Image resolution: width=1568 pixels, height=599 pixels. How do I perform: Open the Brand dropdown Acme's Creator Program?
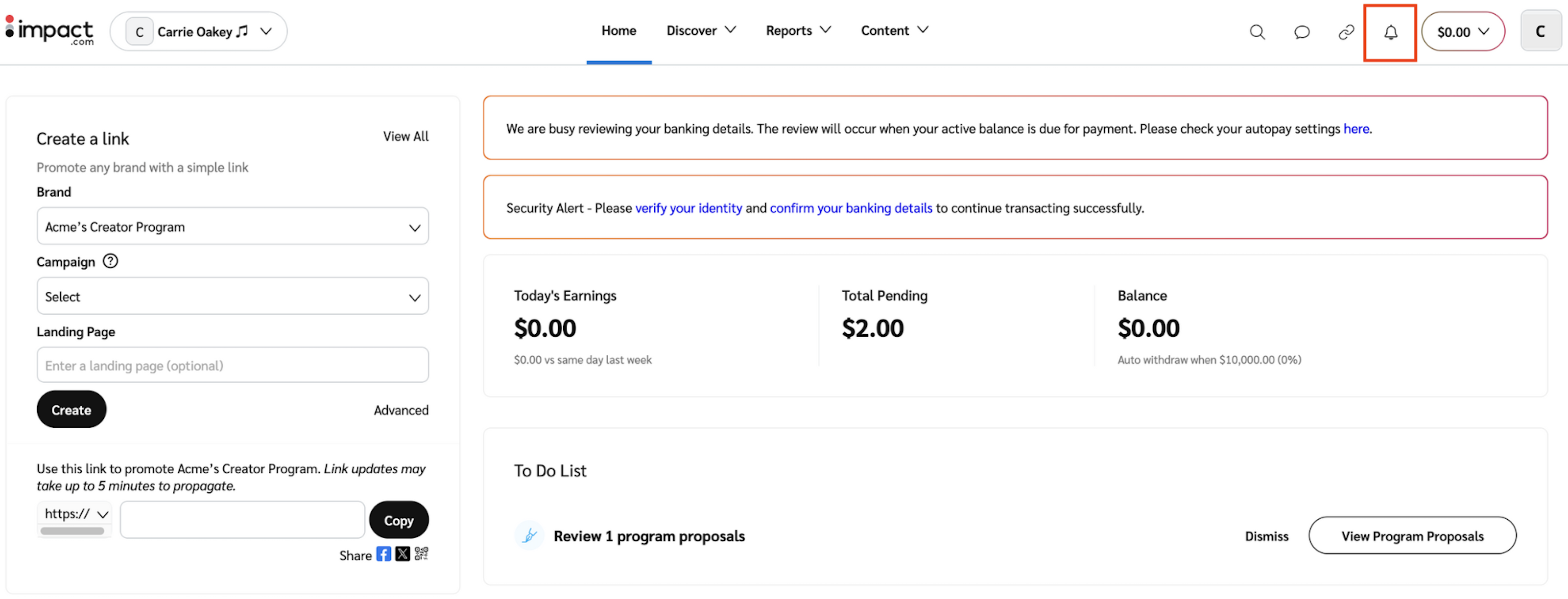[233, 227]
